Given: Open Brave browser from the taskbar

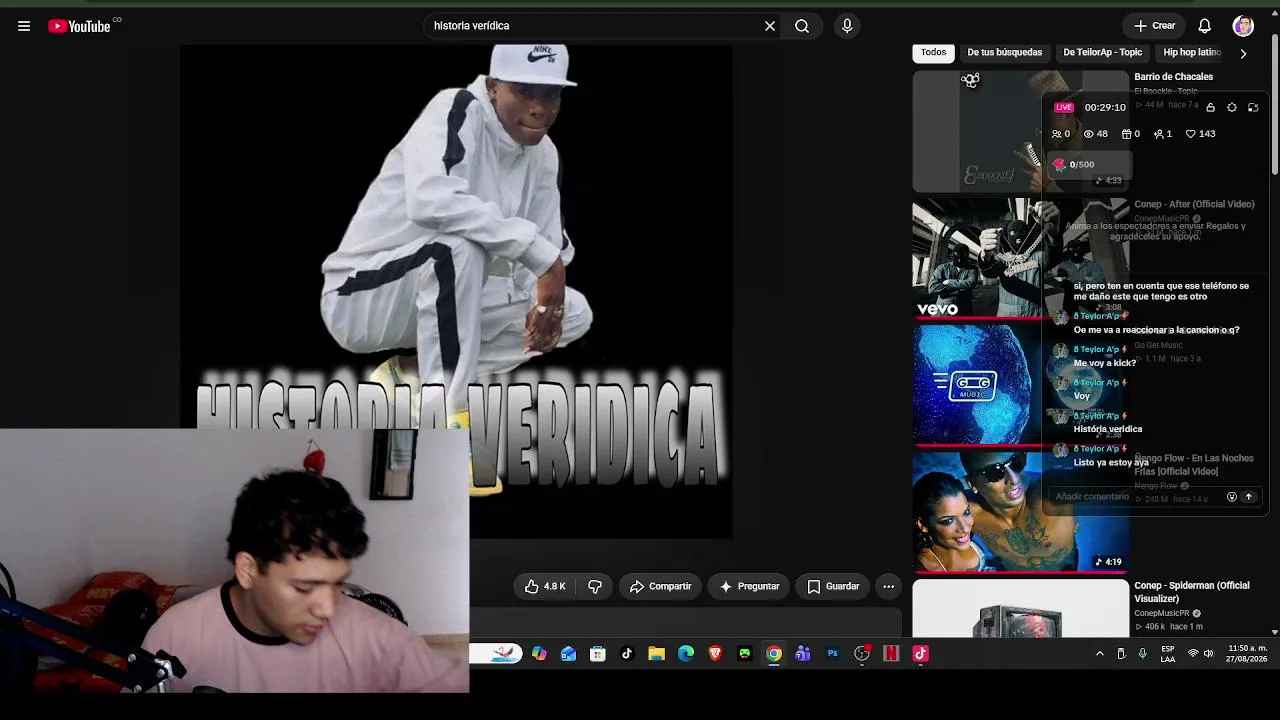Looking at the screenshot, I should 715,654.
